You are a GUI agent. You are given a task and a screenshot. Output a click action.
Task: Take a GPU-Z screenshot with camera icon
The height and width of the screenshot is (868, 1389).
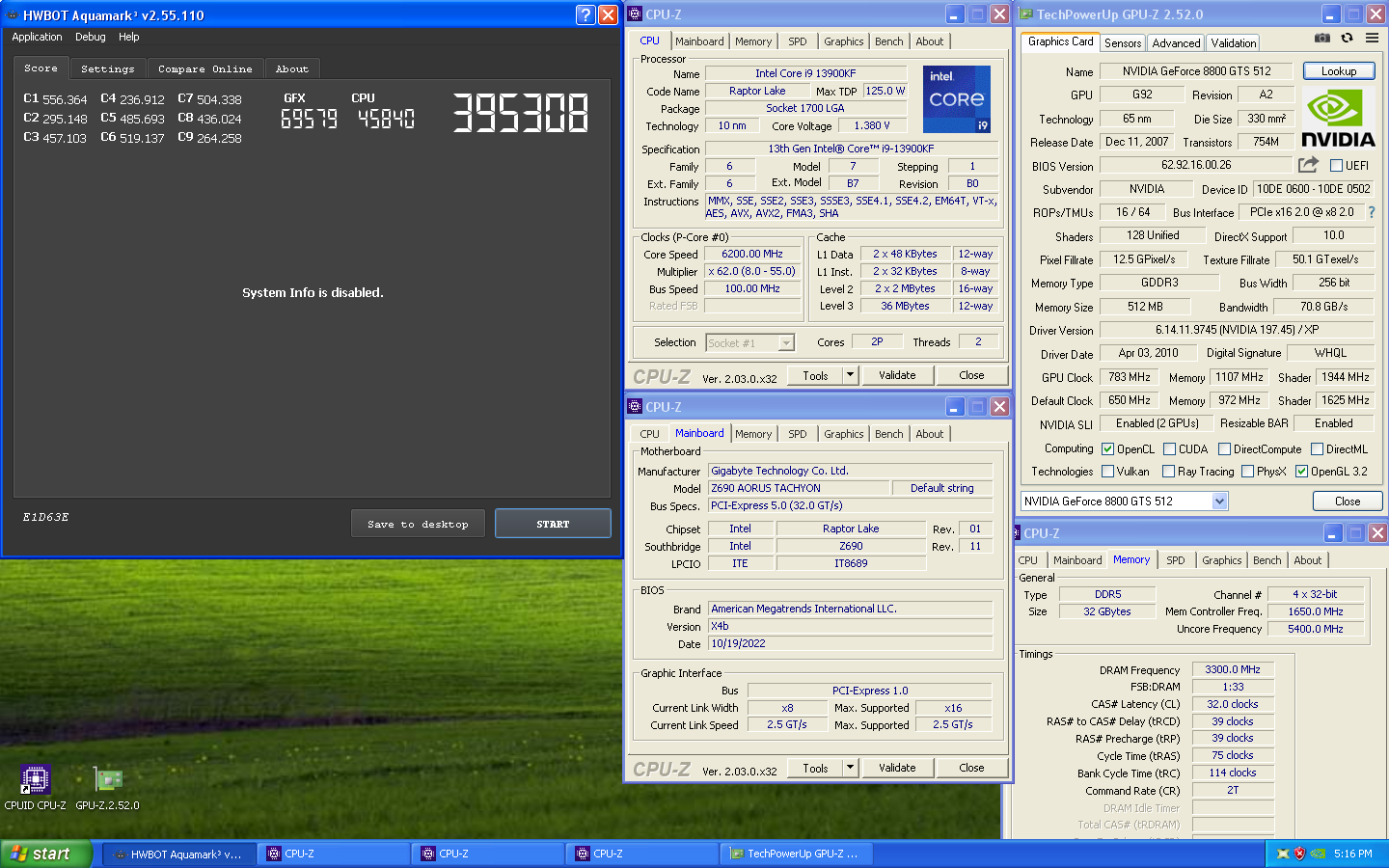click(1322, 38)
